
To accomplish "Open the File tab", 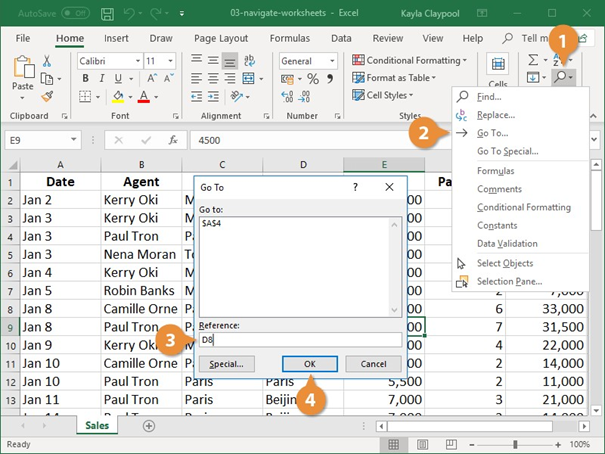I will click(x=23, y=38).
